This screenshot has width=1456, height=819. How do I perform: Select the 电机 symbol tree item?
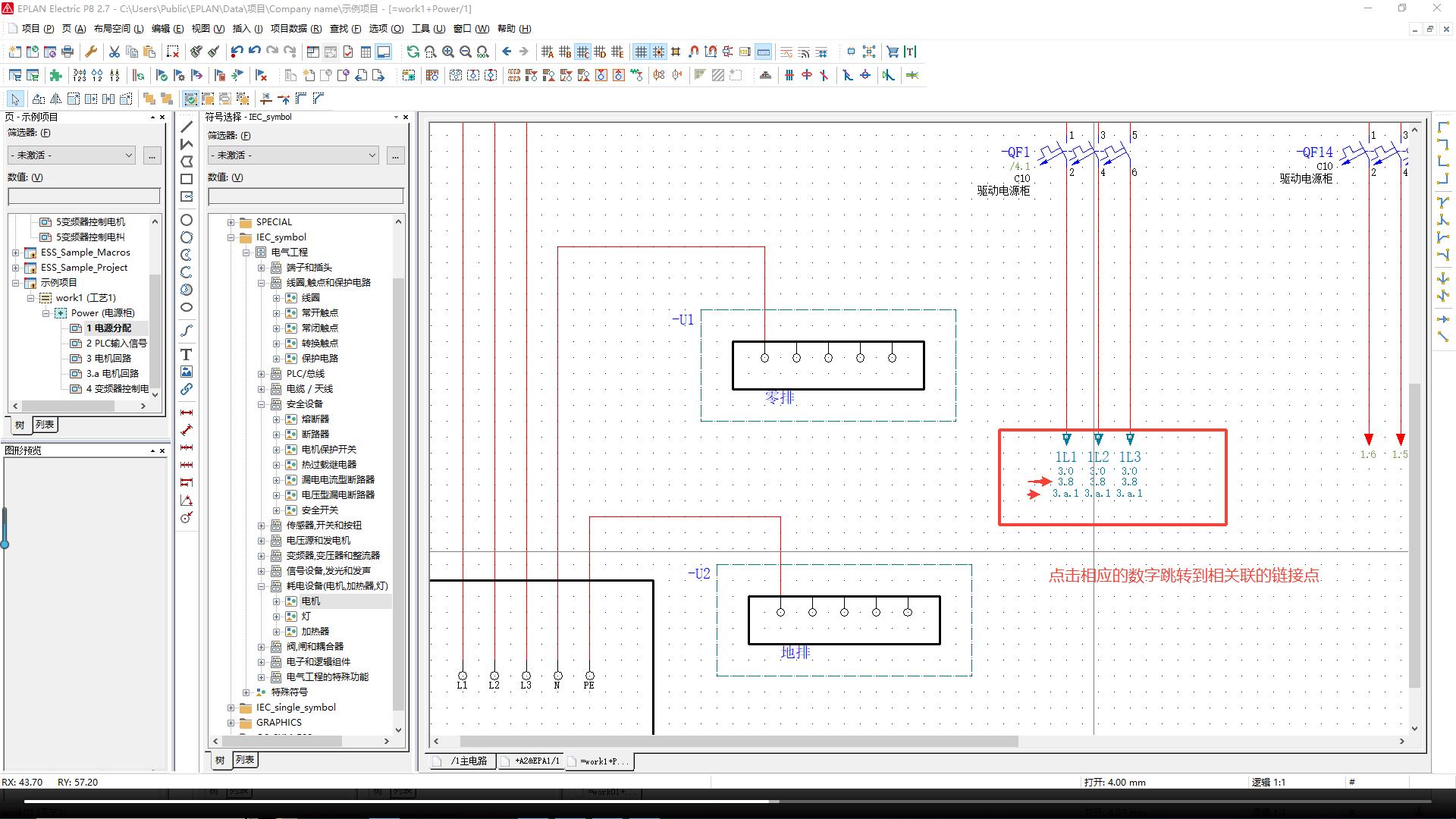tap(311, 601)
